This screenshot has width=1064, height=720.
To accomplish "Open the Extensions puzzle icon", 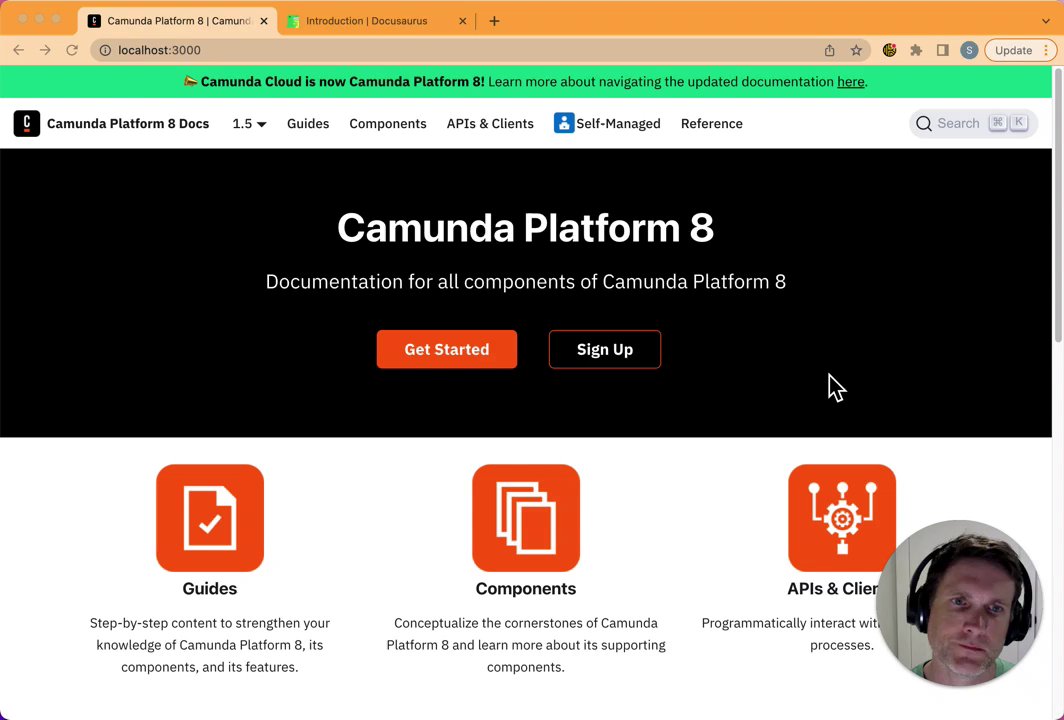I will (916, 50).
